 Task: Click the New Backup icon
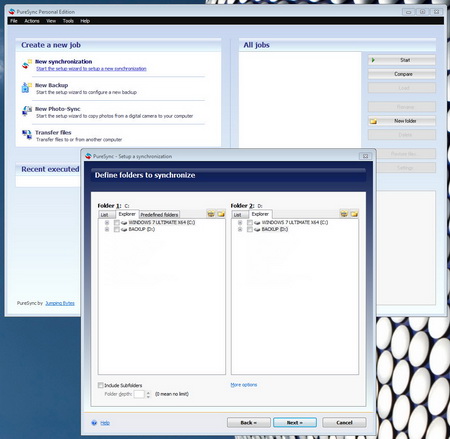click(x=27, y=88)
